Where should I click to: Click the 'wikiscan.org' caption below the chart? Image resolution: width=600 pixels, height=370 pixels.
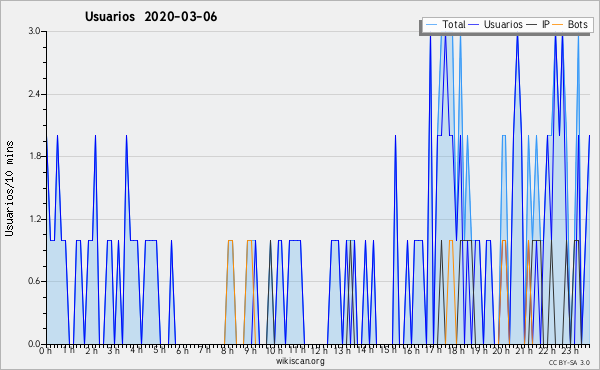[300, 361]
